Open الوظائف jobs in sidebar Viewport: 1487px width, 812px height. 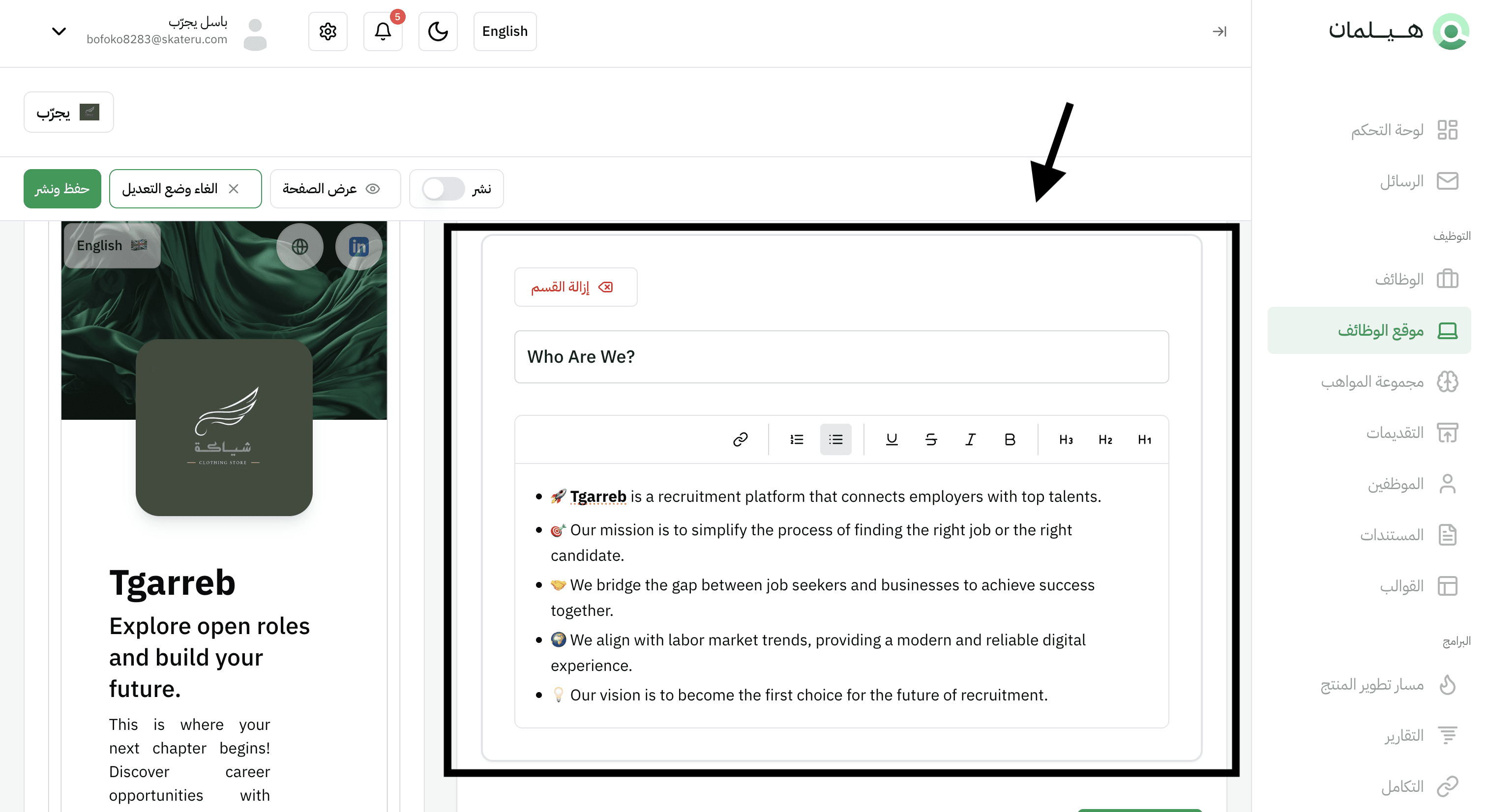click(1398, 279)
